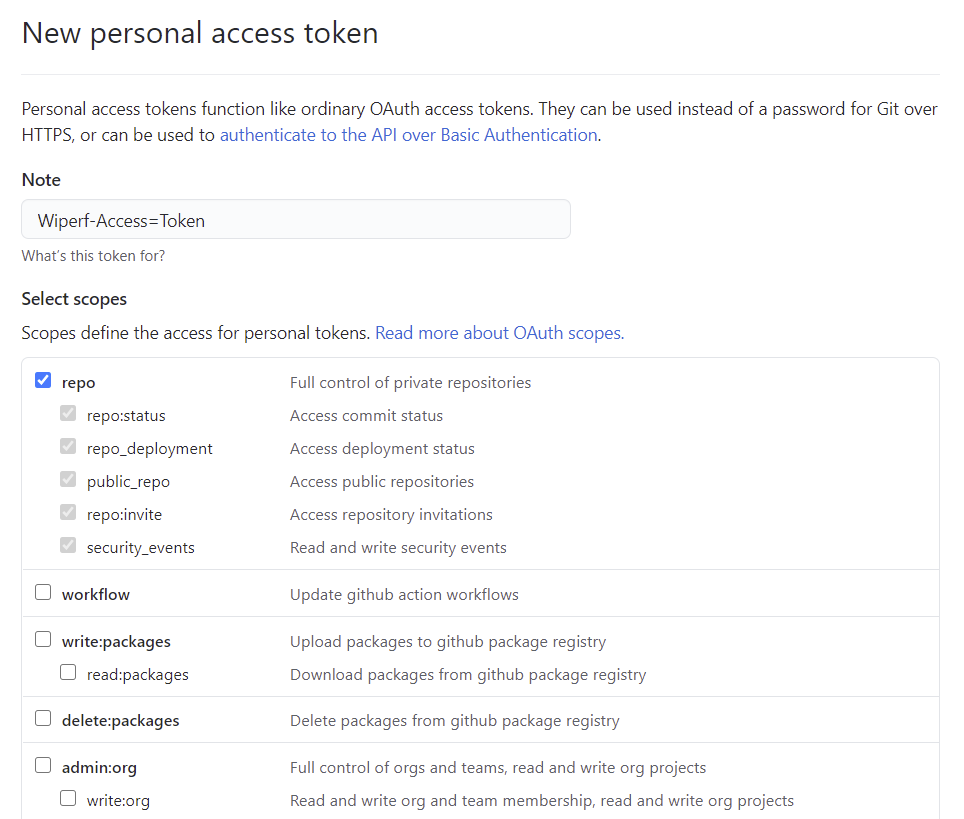This screenshot has height=819, width=964.
Task: Click the Note text field
Action: click(x=296, y=220)
